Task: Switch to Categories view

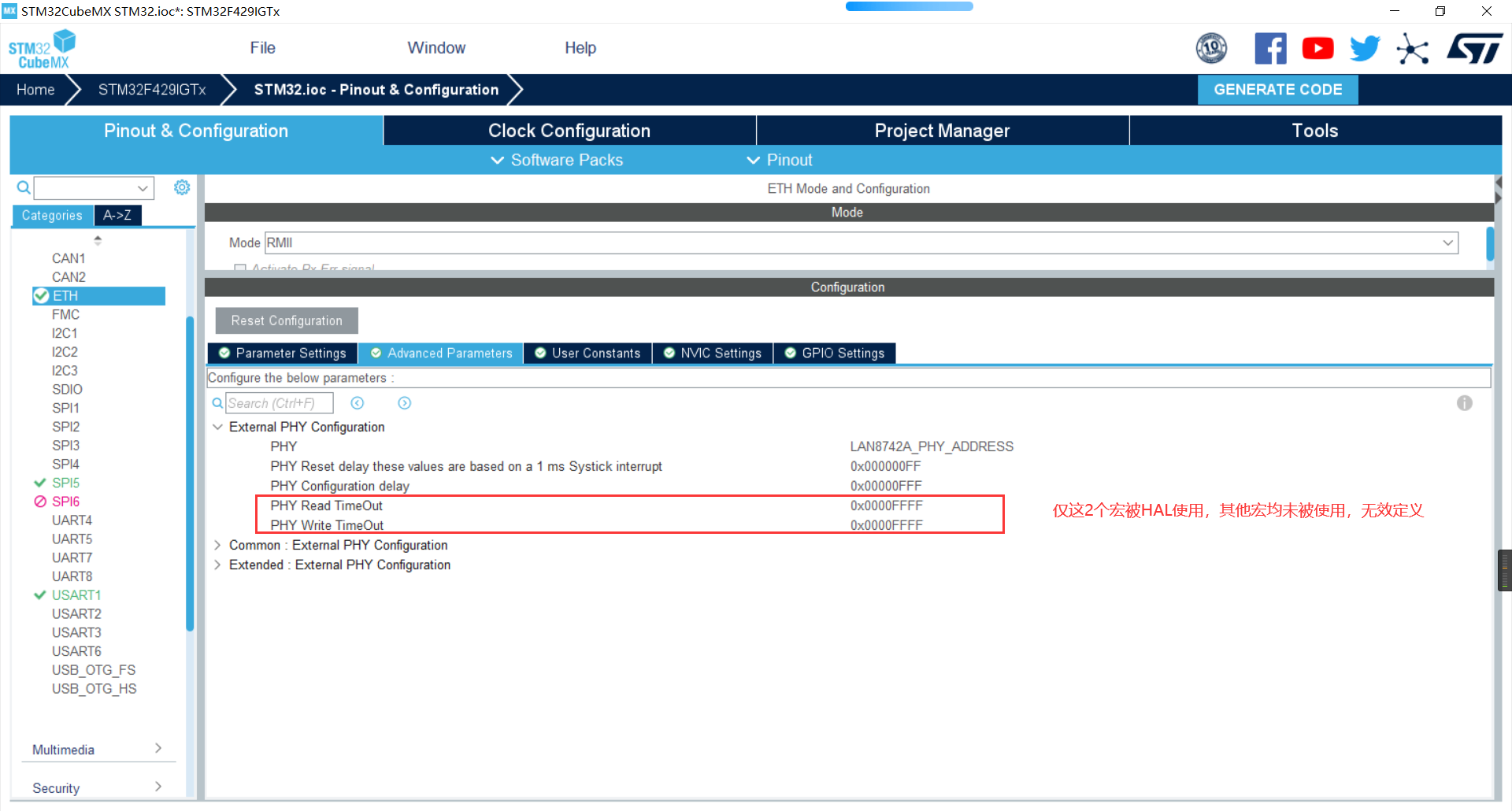Action: pos(52,216)
